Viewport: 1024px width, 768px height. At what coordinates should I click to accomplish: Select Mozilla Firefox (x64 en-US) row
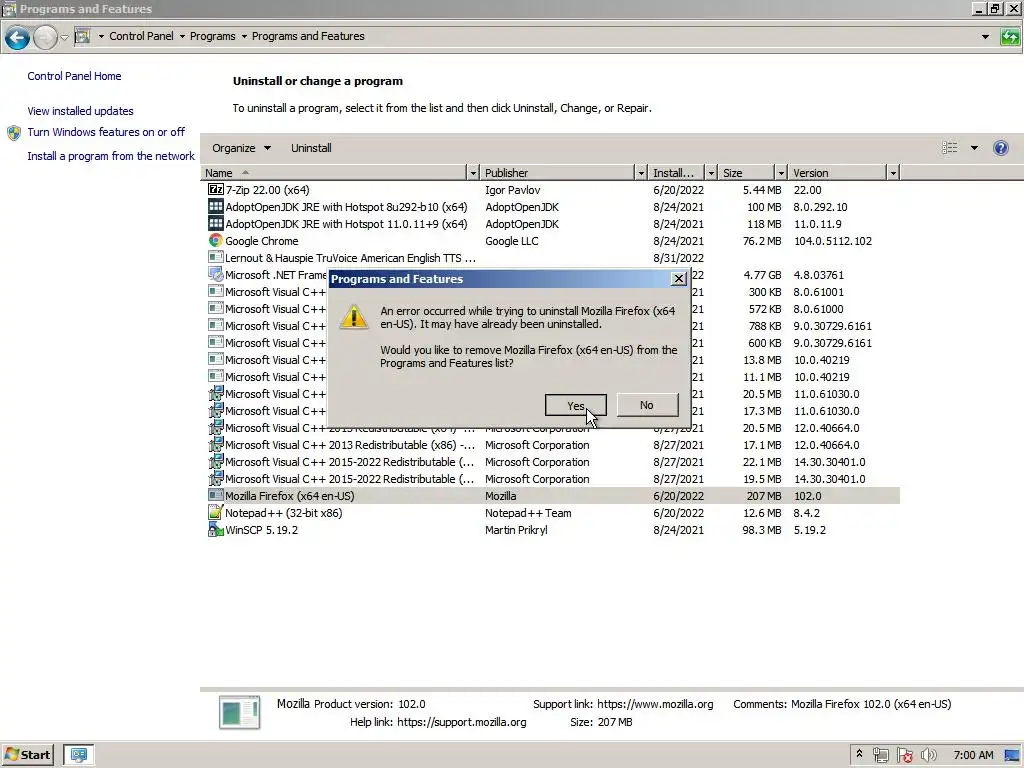(x=552, y=496)
